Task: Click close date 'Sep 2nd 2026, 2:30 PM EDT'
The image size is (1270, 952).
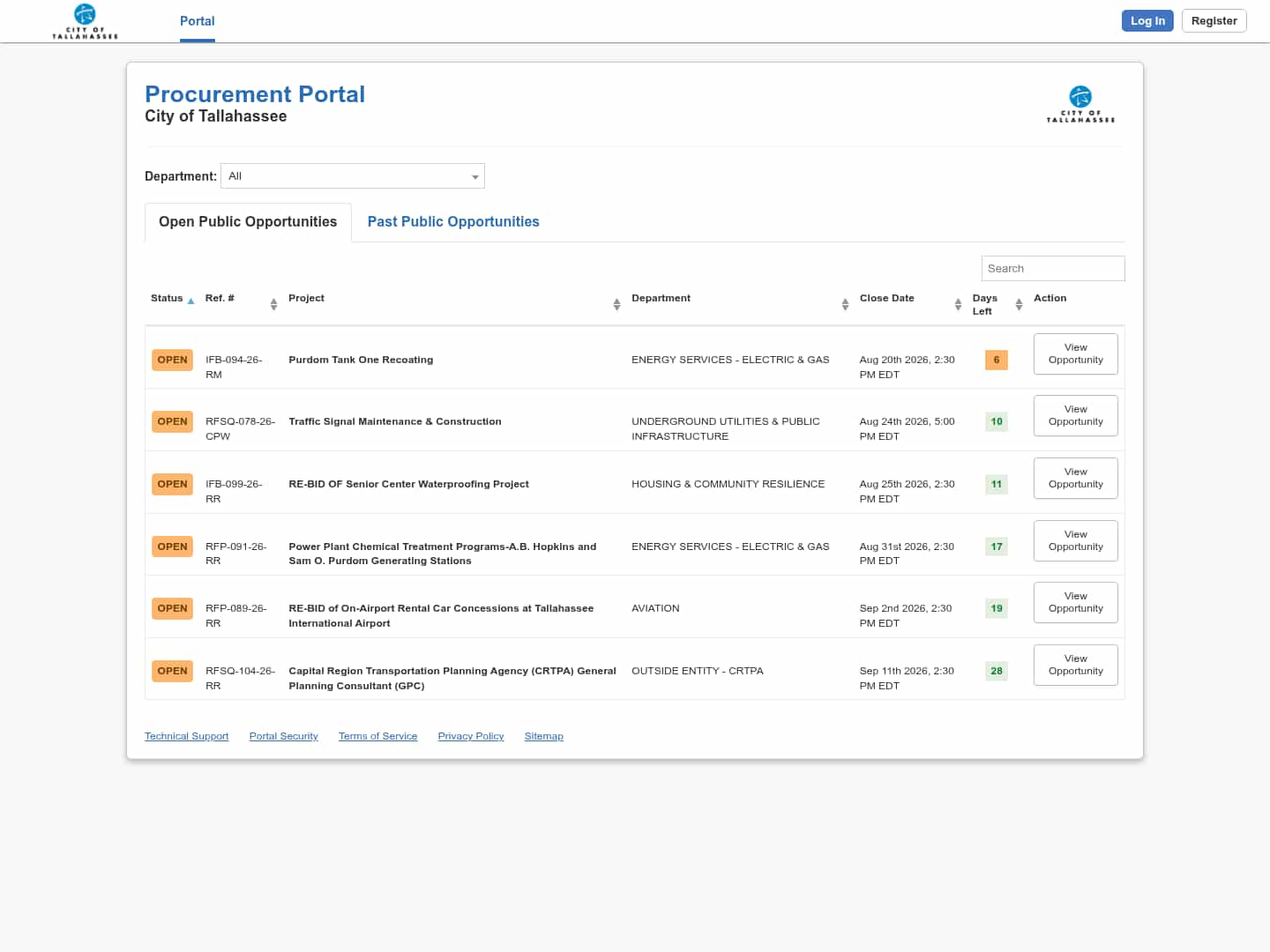Action: [x=906, y=615]
